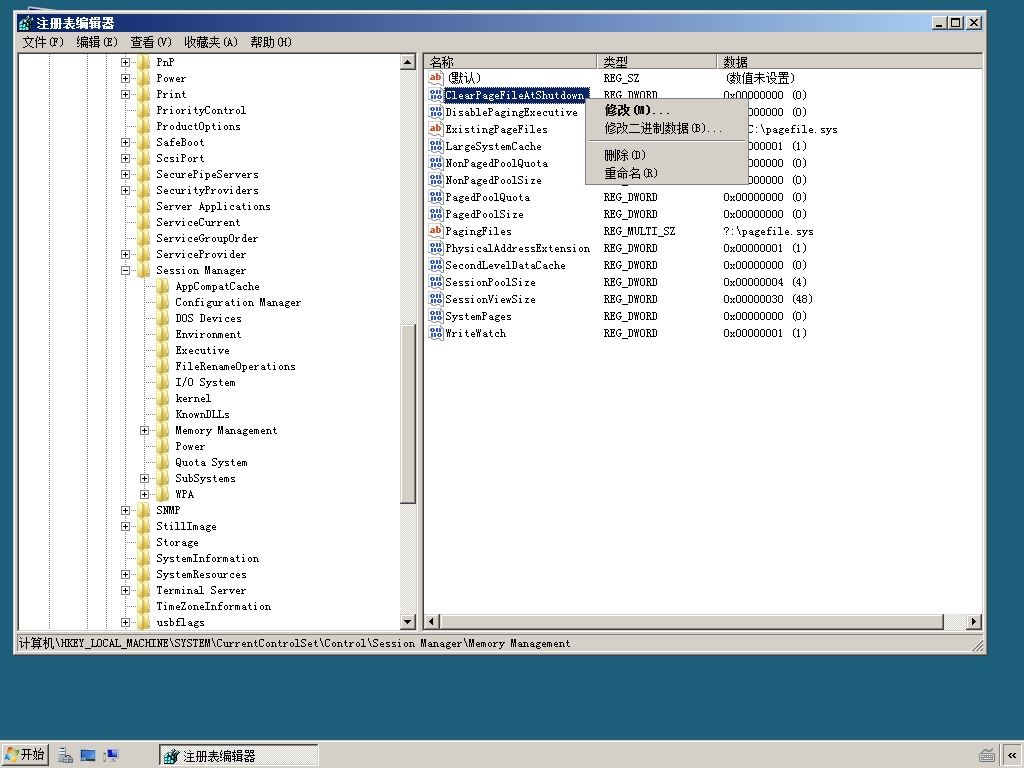This screenshot has height=768, width=1024.
Task: Open the 帮助(H) menu
Action: pyautogui.click(x=270, y=42)
